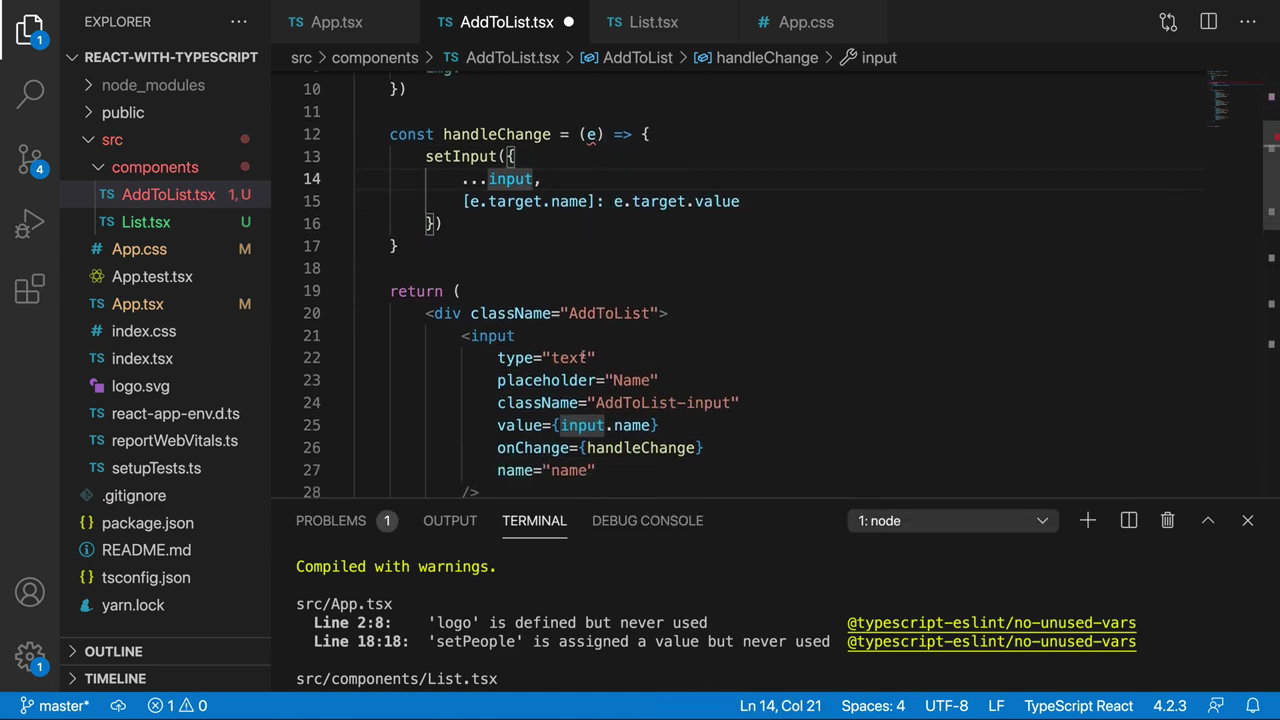
Task: Open the DEBUG CONSOLE panel tab
Action: click(x=647, y=520)
